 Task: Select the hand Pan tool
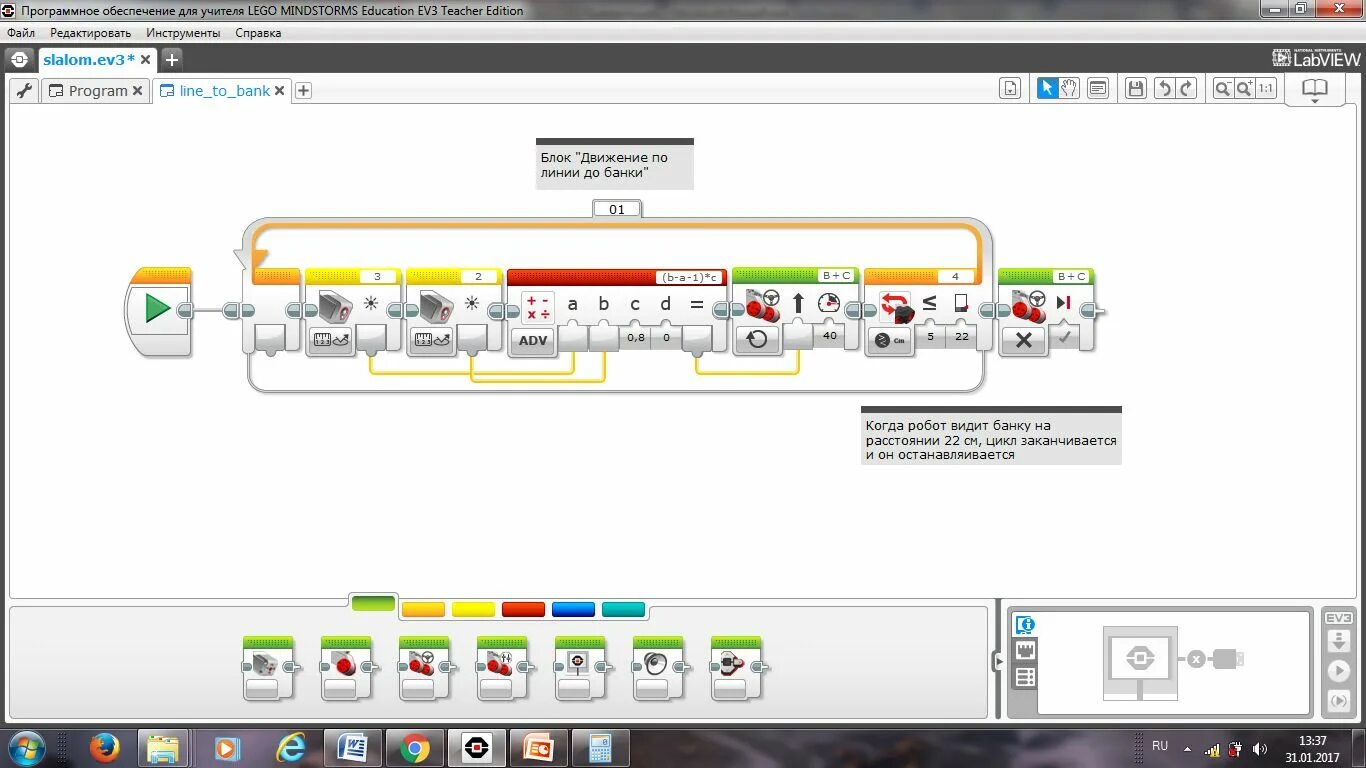click(x=1069, y=89)
